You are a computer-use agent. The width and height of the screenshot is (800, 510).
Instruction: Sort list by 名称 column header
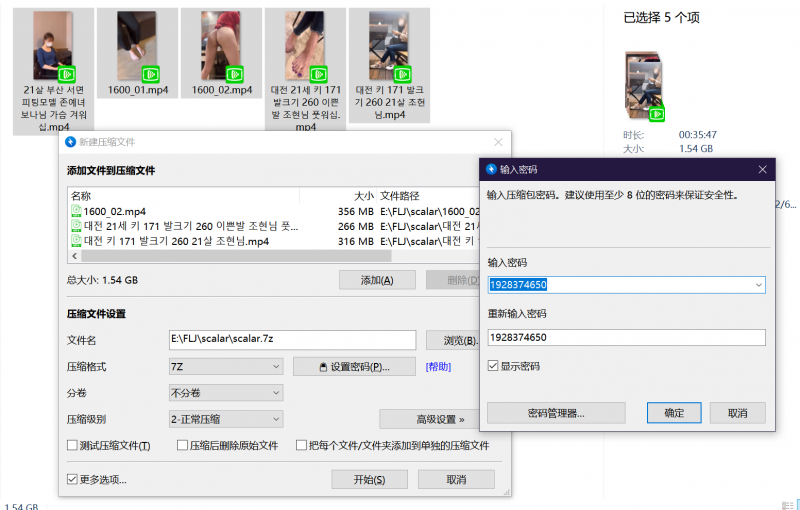pos(82,196)
